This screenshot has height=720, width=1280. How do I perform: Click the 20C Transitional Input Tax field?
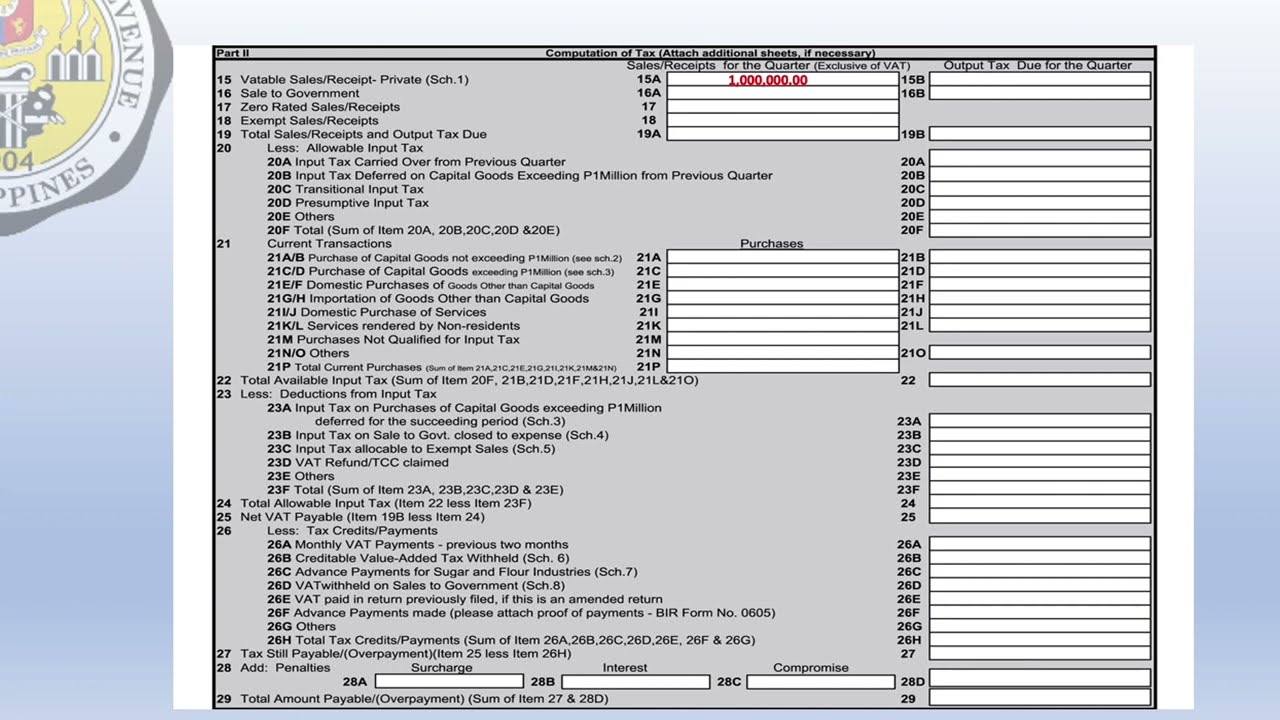tap(1040, 189)
